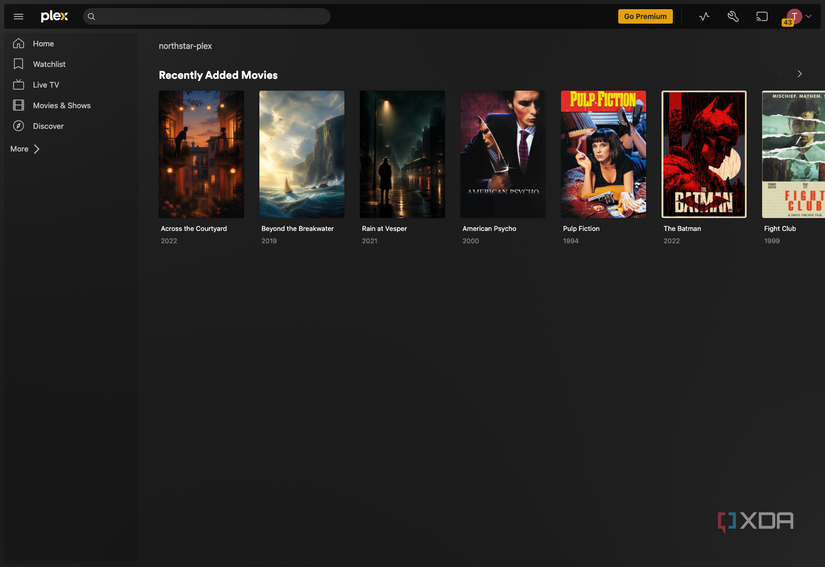Click the Plex logo

tap(54, 16)
